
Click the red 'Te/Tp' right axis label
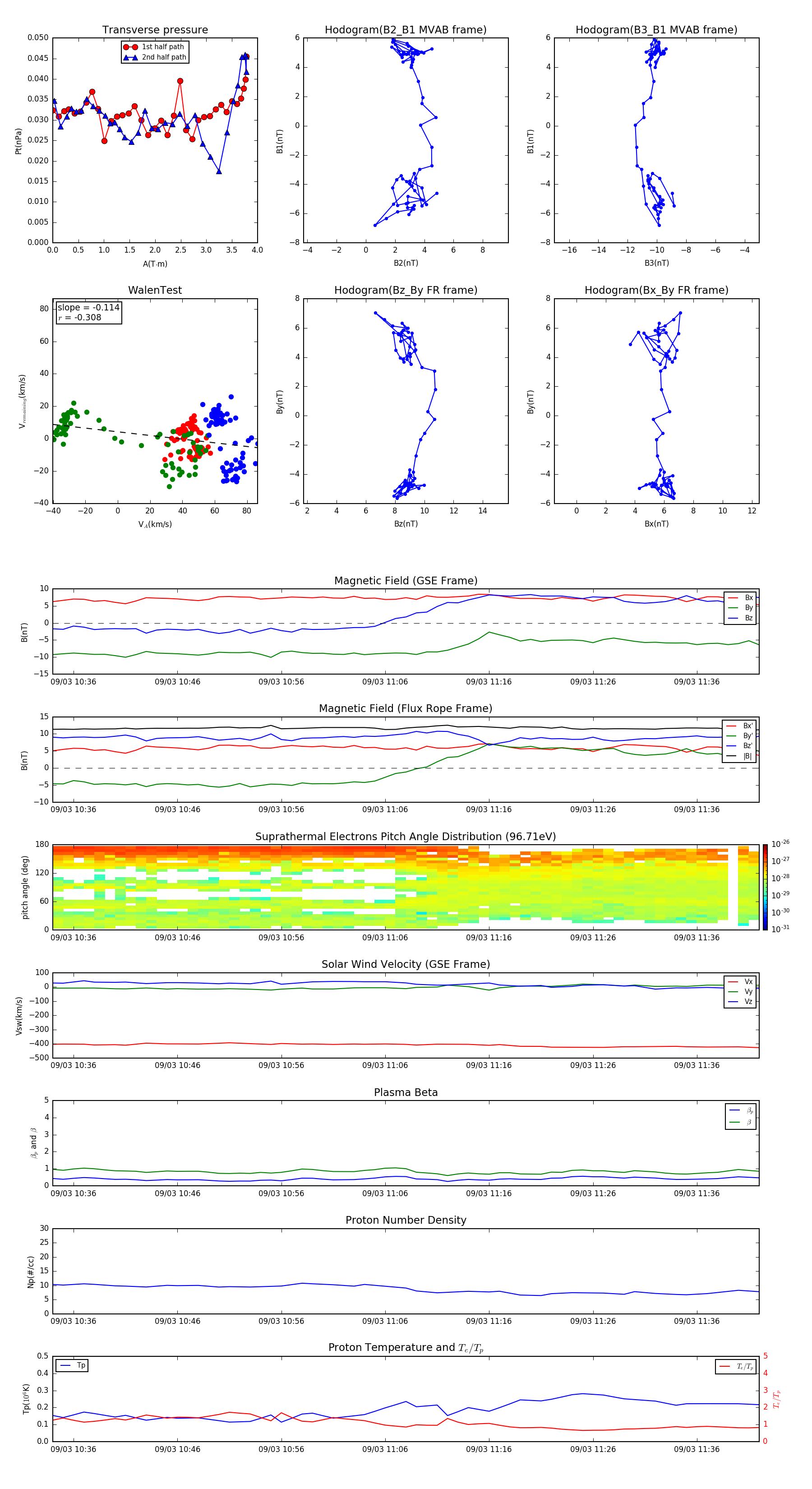(x=777, y=1399)
